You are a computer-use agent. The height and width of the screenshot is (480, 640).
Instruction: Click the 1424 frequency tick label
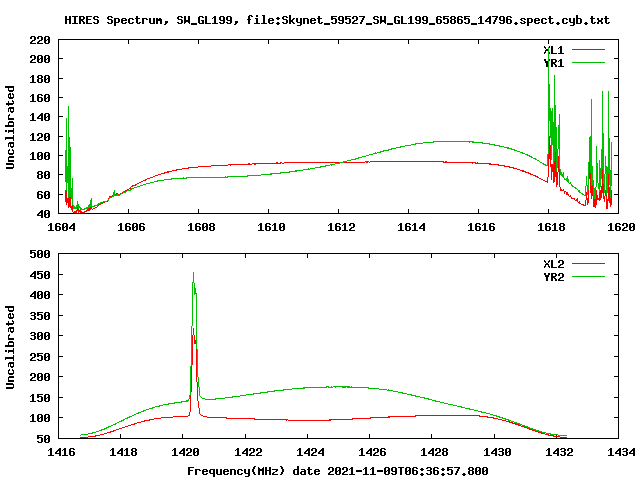(x=310, y=452)
